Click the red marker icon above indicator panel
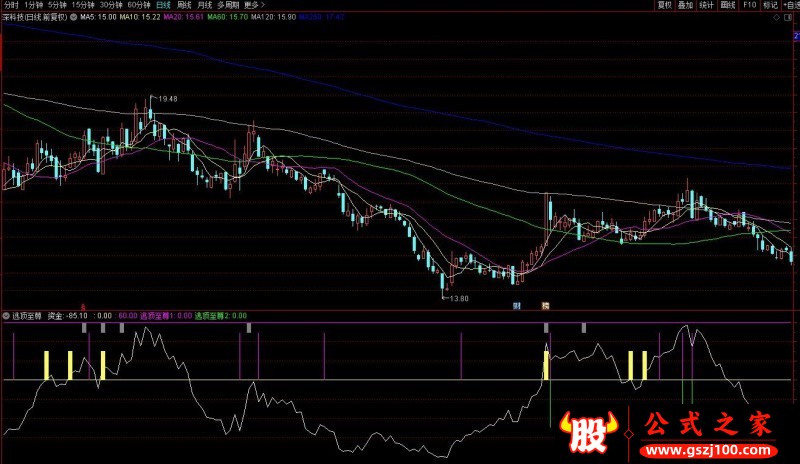This screenshot has height=464, width=800. (x=83, y=306)
